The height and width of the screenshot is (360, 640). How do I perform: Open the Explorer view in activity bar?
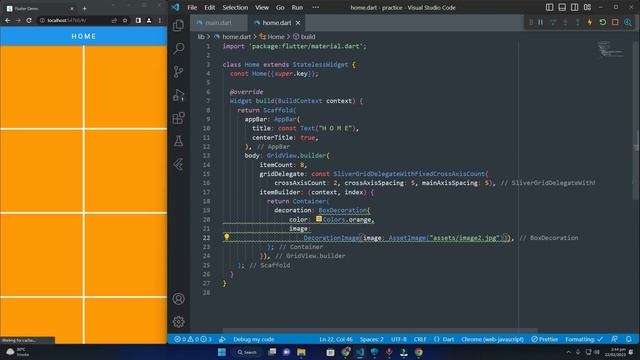pos(178,25)
